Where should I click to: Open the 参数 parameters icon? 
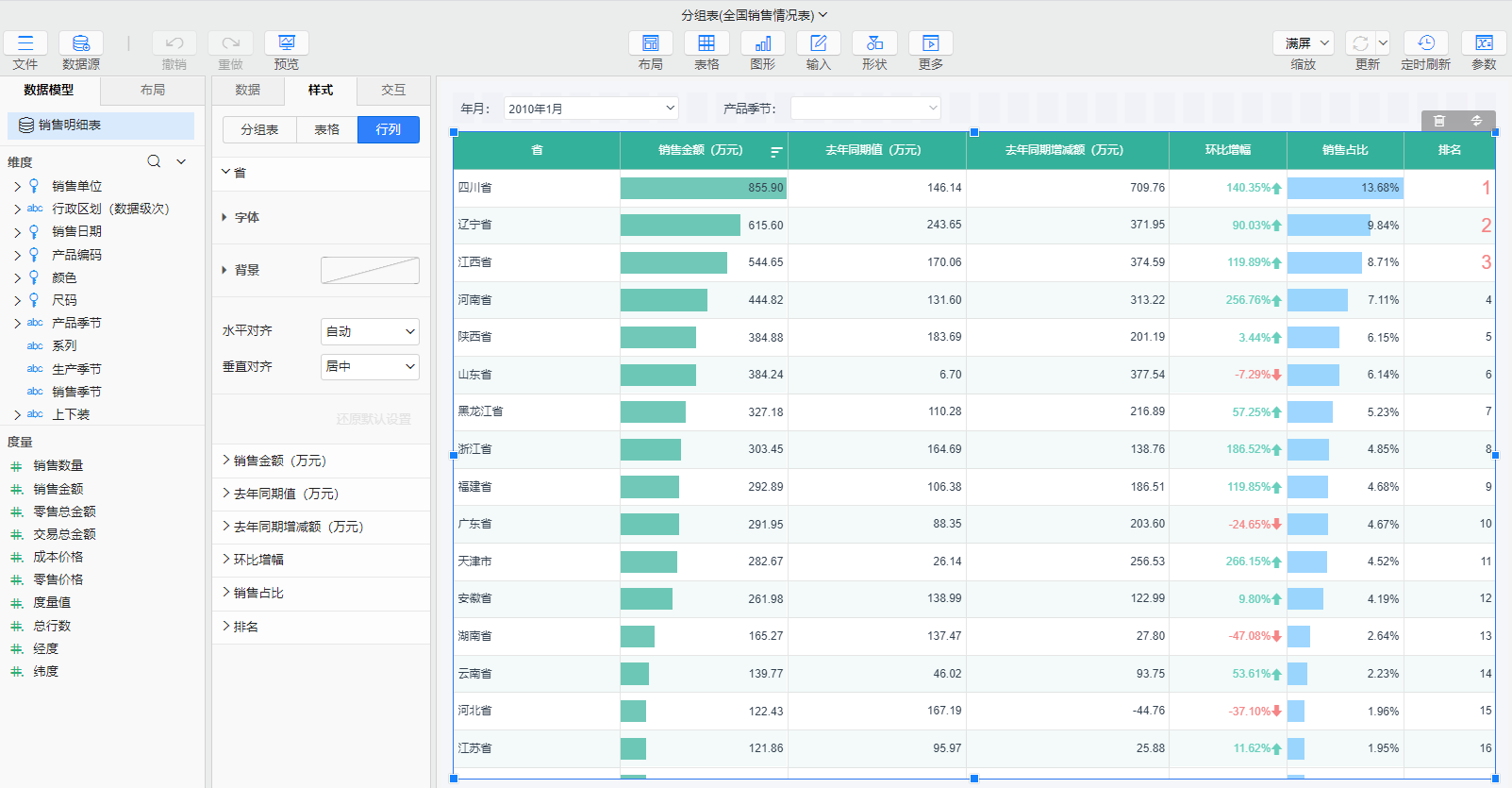click(1484, 43)
